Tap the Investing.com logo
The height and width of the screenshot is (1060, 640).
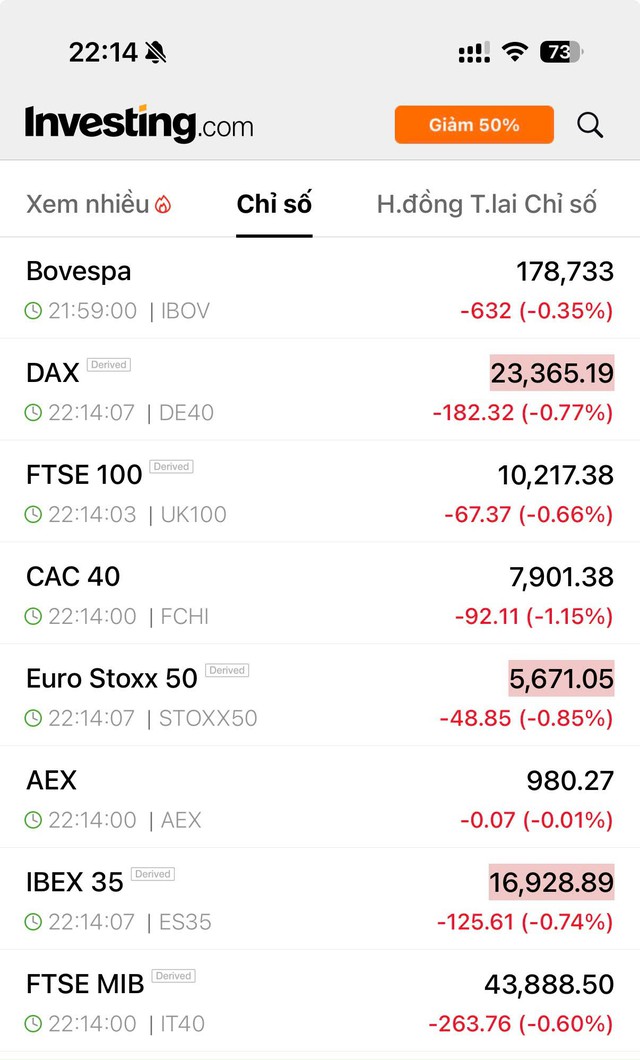point(138,124)
